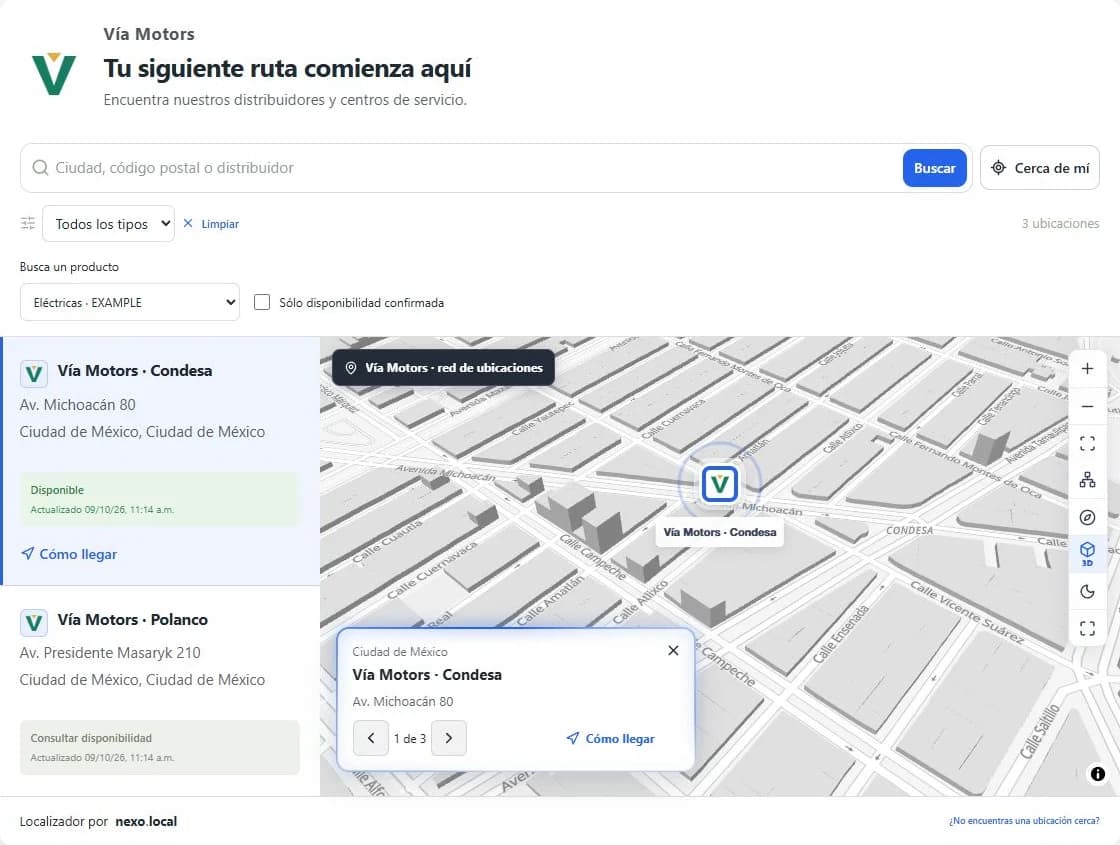The width and height of the screenshot is (1120, 845).
Task: Click the 1 de 3 counter text
Action: (x=410, y=739)
